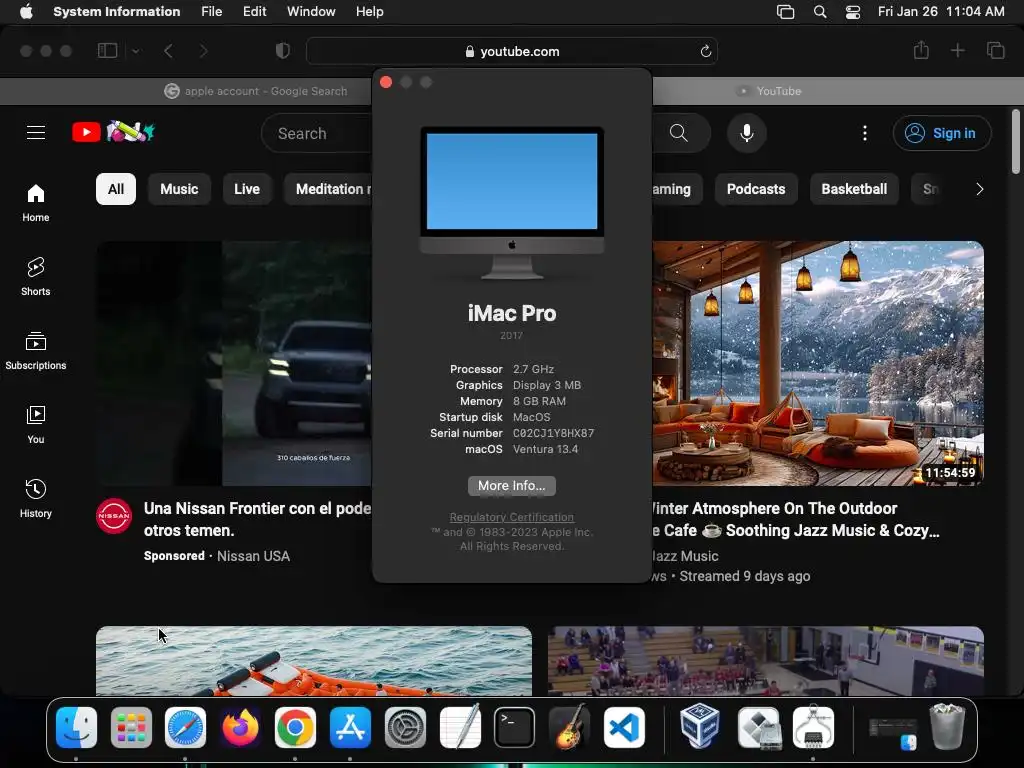Image resolution: width=1024 pixels, height=768 pixels.
Task: Select the Live filter chip
Action: click(247, 189)
